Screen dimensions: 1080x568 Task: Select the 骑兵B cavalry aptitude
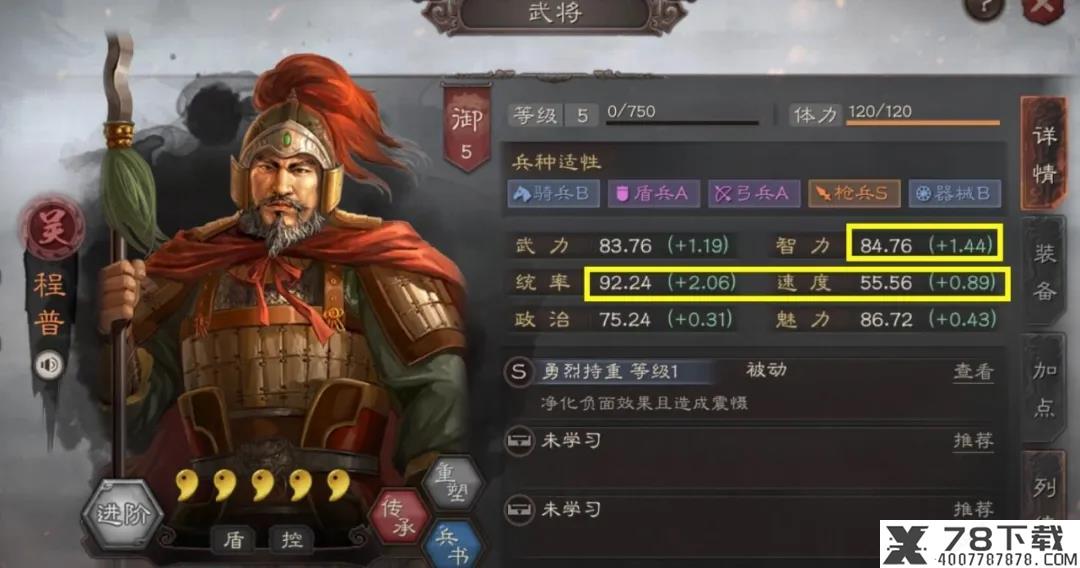click(x=554, y=193)
